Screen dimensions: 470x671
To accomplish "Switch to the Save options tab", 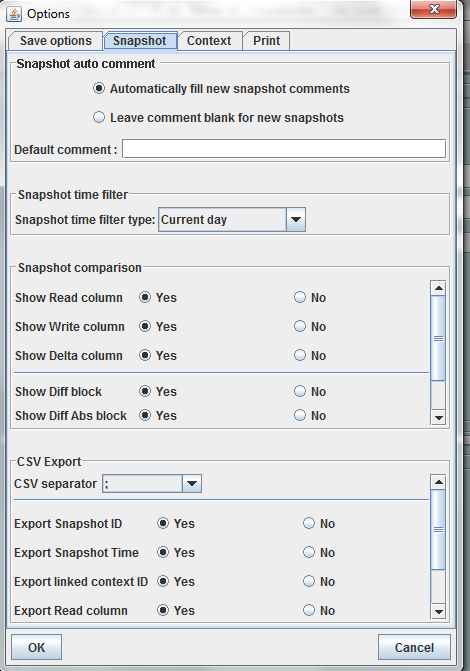I will (56, 41).
